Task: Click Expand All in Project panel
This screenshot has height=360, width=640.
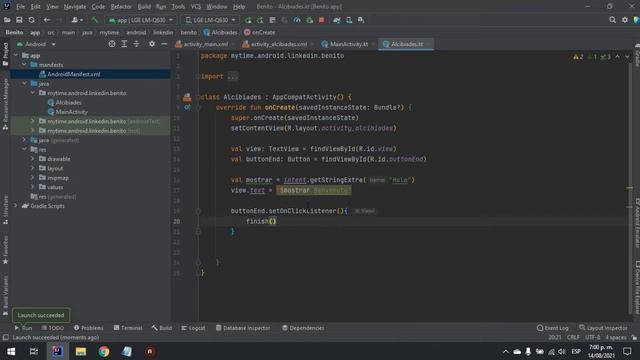Action: point(124,44)
